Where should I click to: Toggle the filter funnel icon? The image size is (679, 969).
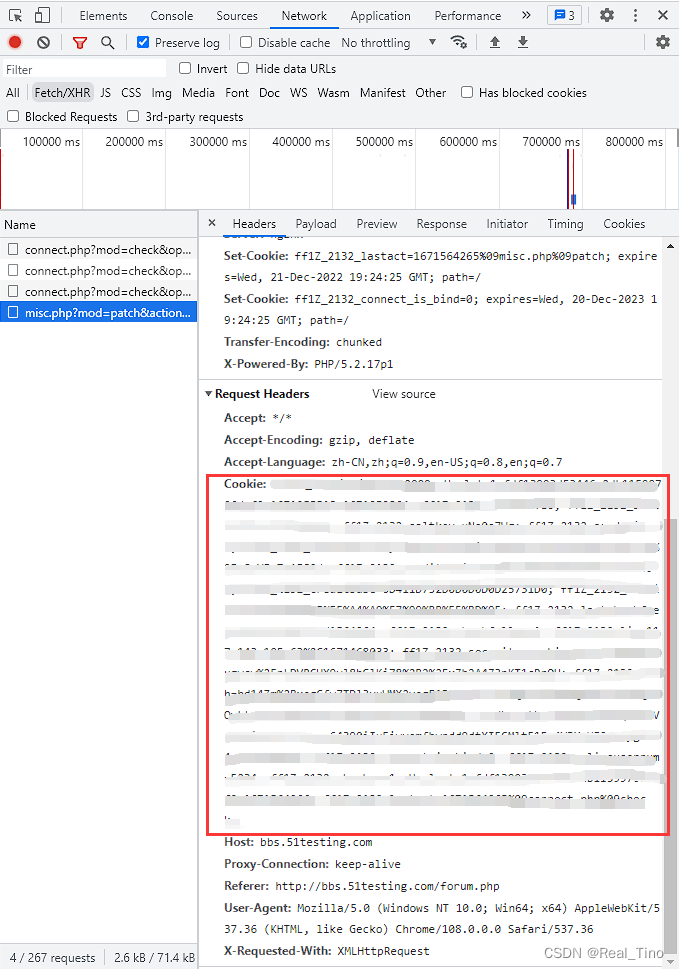pyautogui.click(x=80, y=43)
